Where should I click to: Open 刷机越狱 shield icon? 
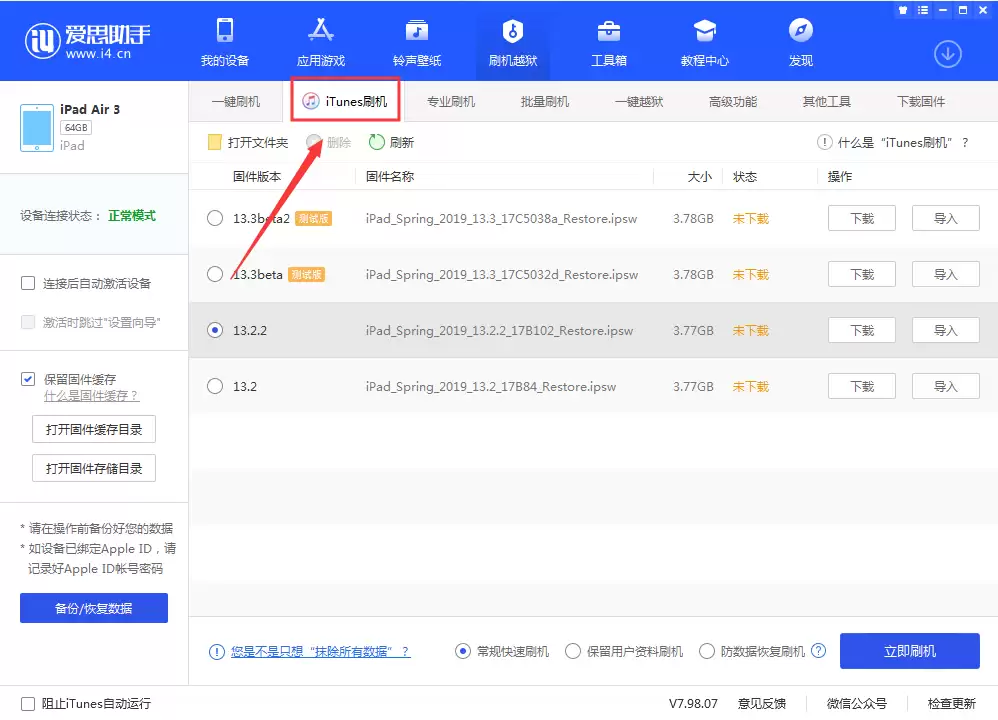512,30
